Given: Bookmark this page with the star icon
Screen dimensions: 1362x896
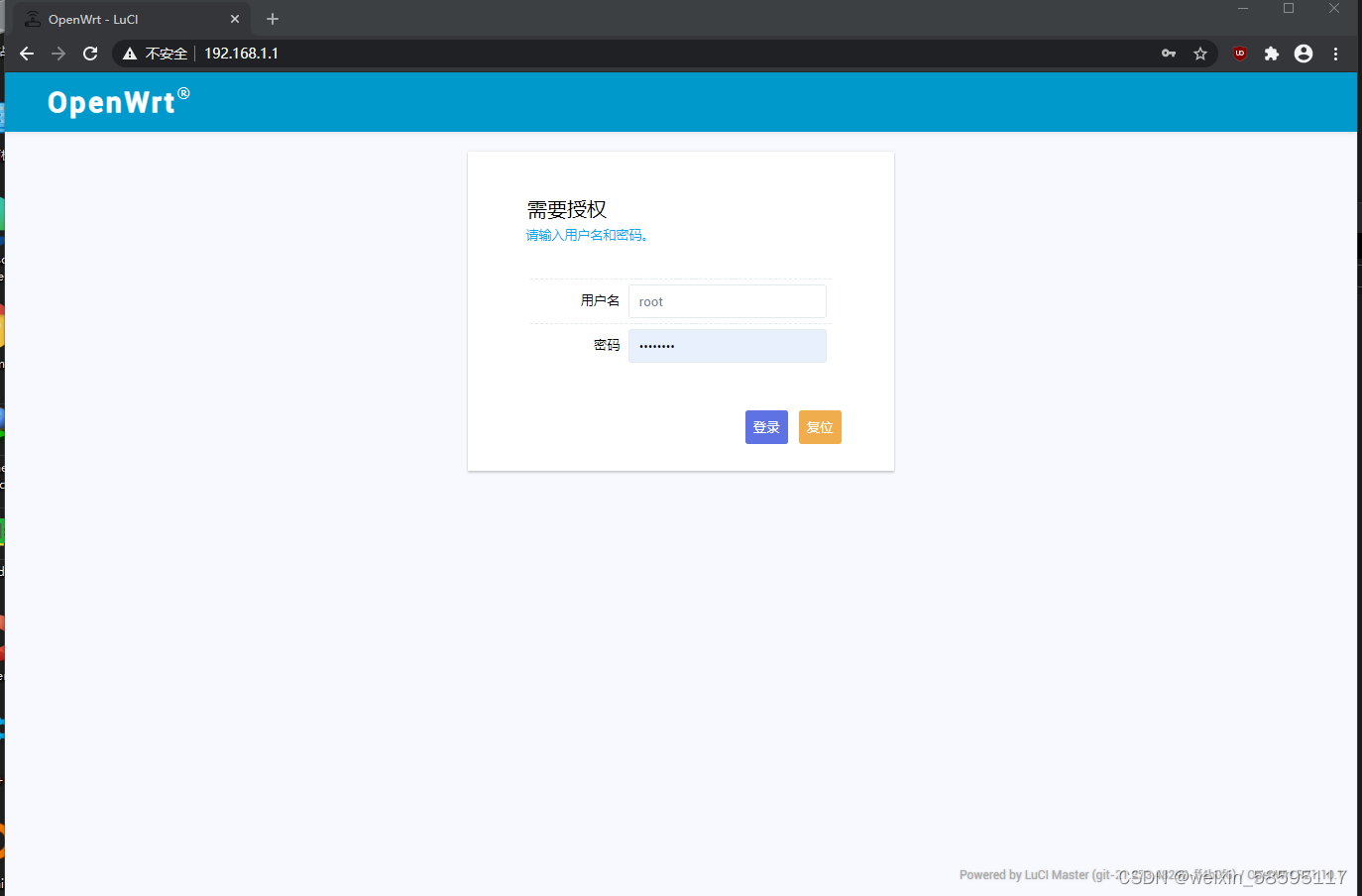Looking at the screenshot, I should (x=1200, y=54).
